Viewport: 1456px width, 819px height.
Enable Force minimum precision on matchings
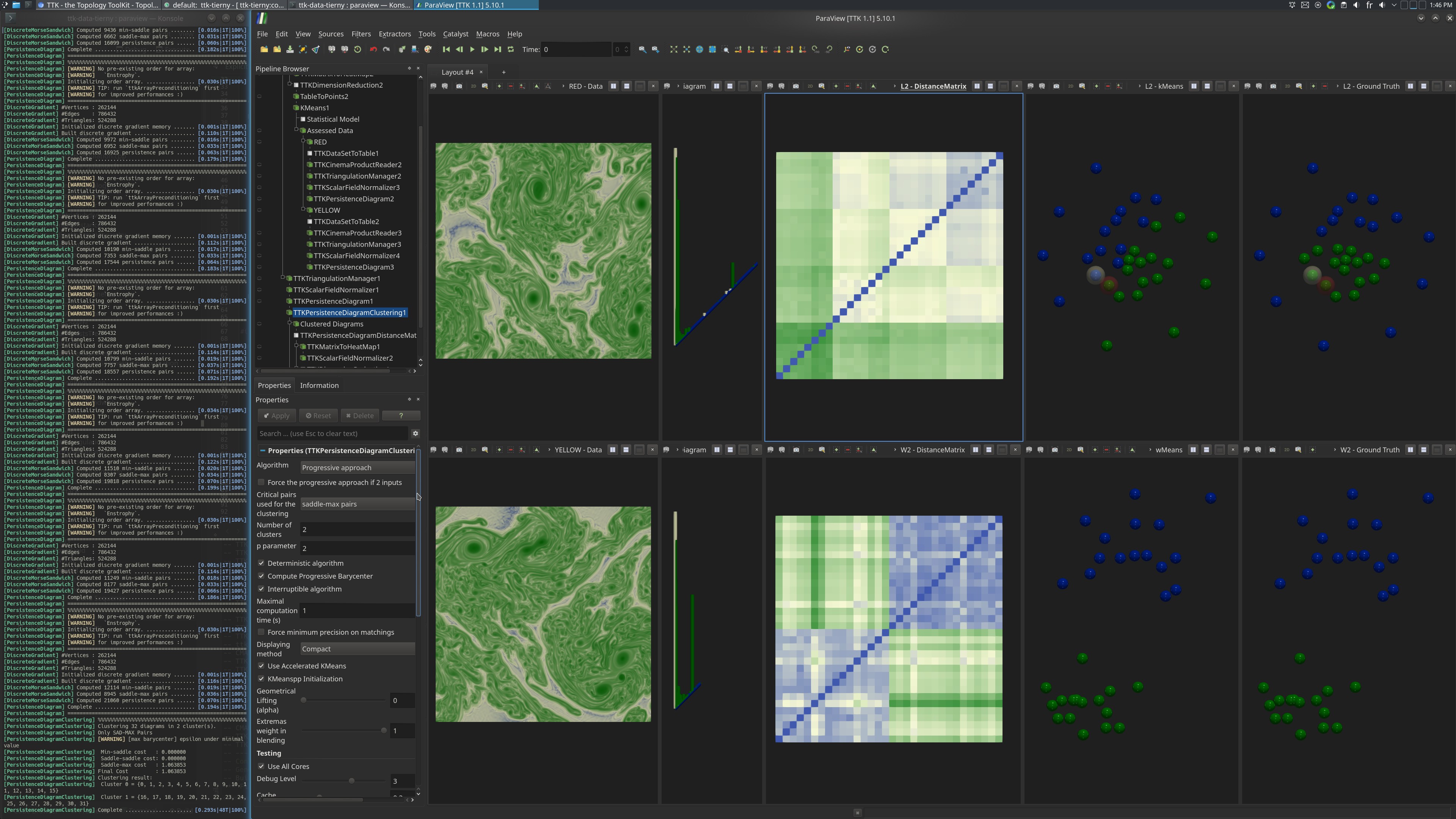point(261,632)
